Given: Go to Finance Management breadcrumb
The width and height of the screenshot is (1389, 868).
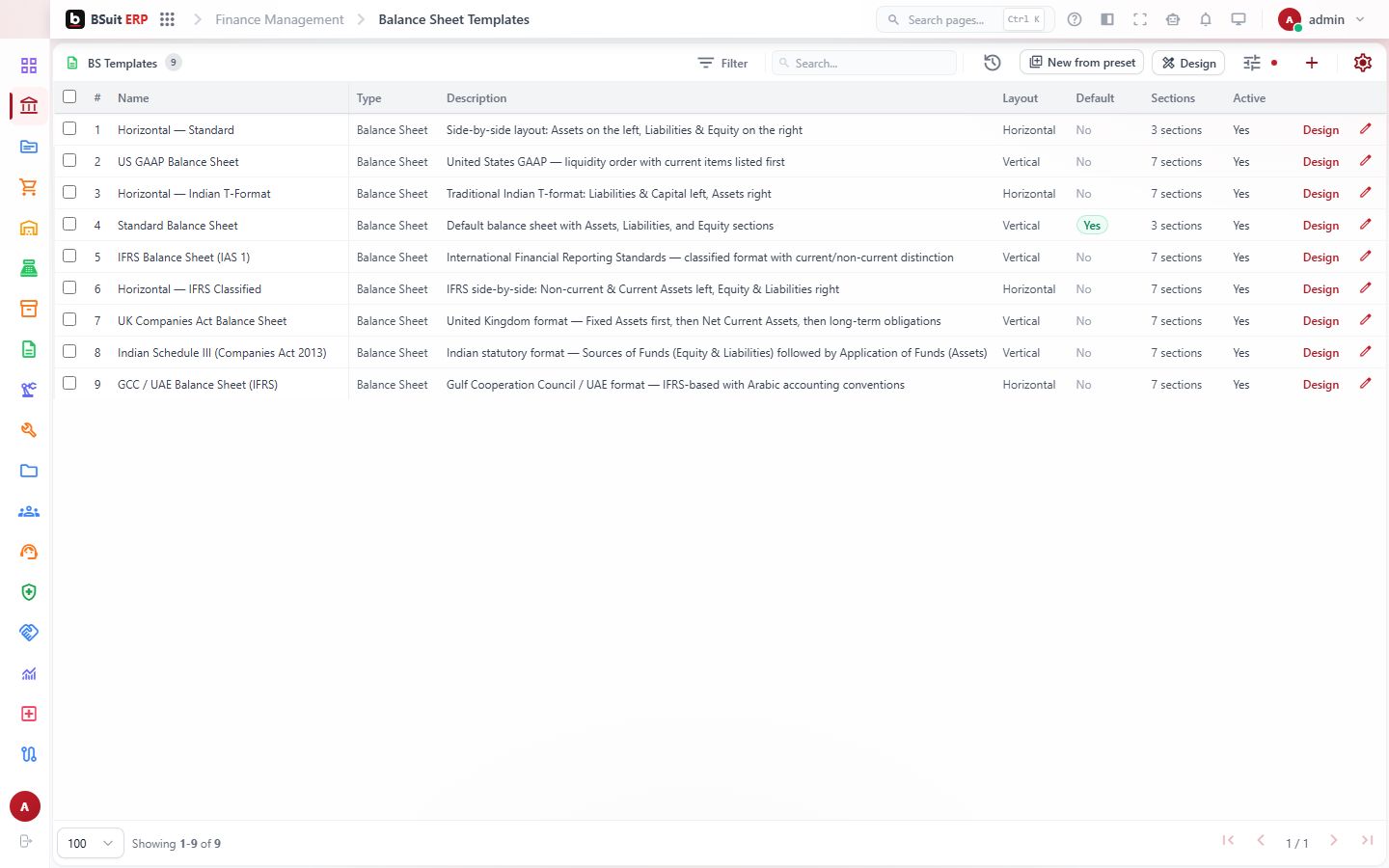Looking at the screenshot, I should click(x=280, y=19).
